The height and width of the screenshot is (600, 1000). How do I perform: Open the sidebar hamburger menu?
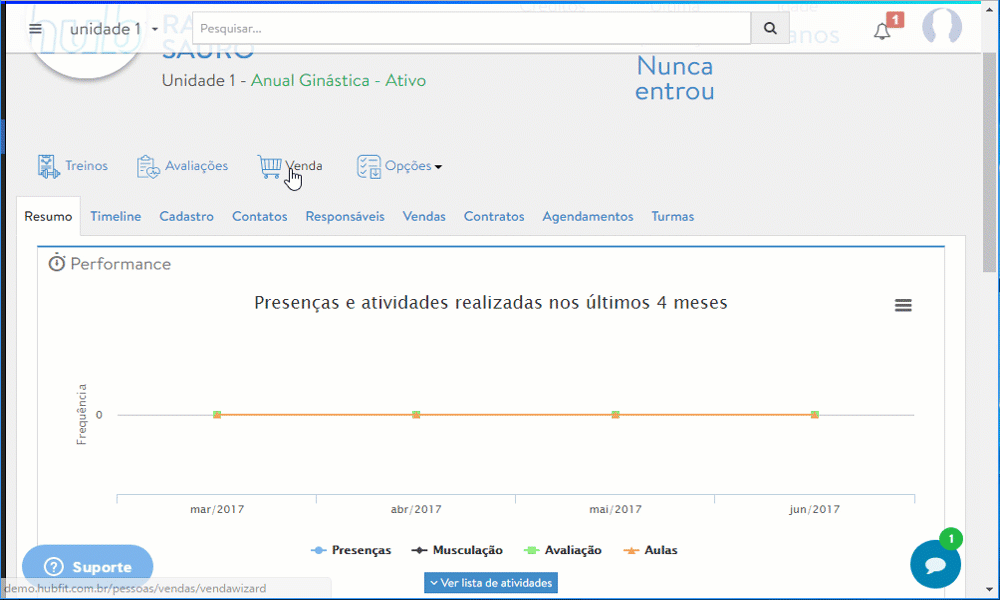pos(36,27)
